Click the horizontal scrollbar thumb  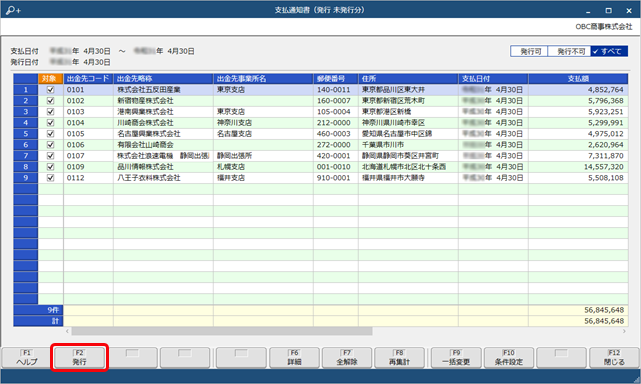pos(222,331)
